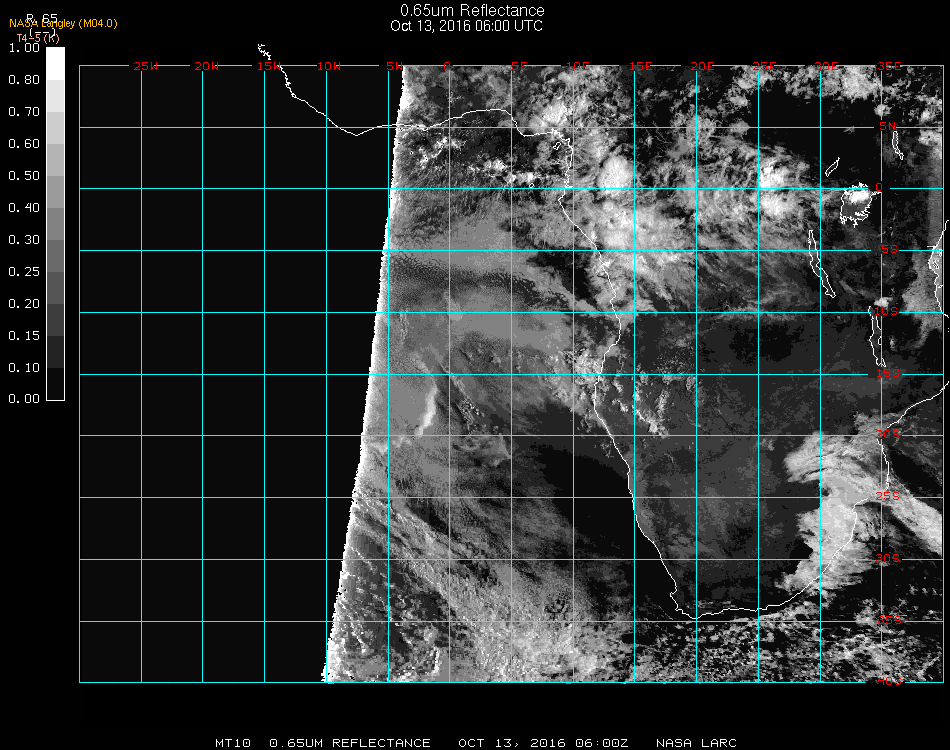This screenshot has width=950, height=750.
Task: Click the 0.40 colorbar value
Action: click(24, 208)
